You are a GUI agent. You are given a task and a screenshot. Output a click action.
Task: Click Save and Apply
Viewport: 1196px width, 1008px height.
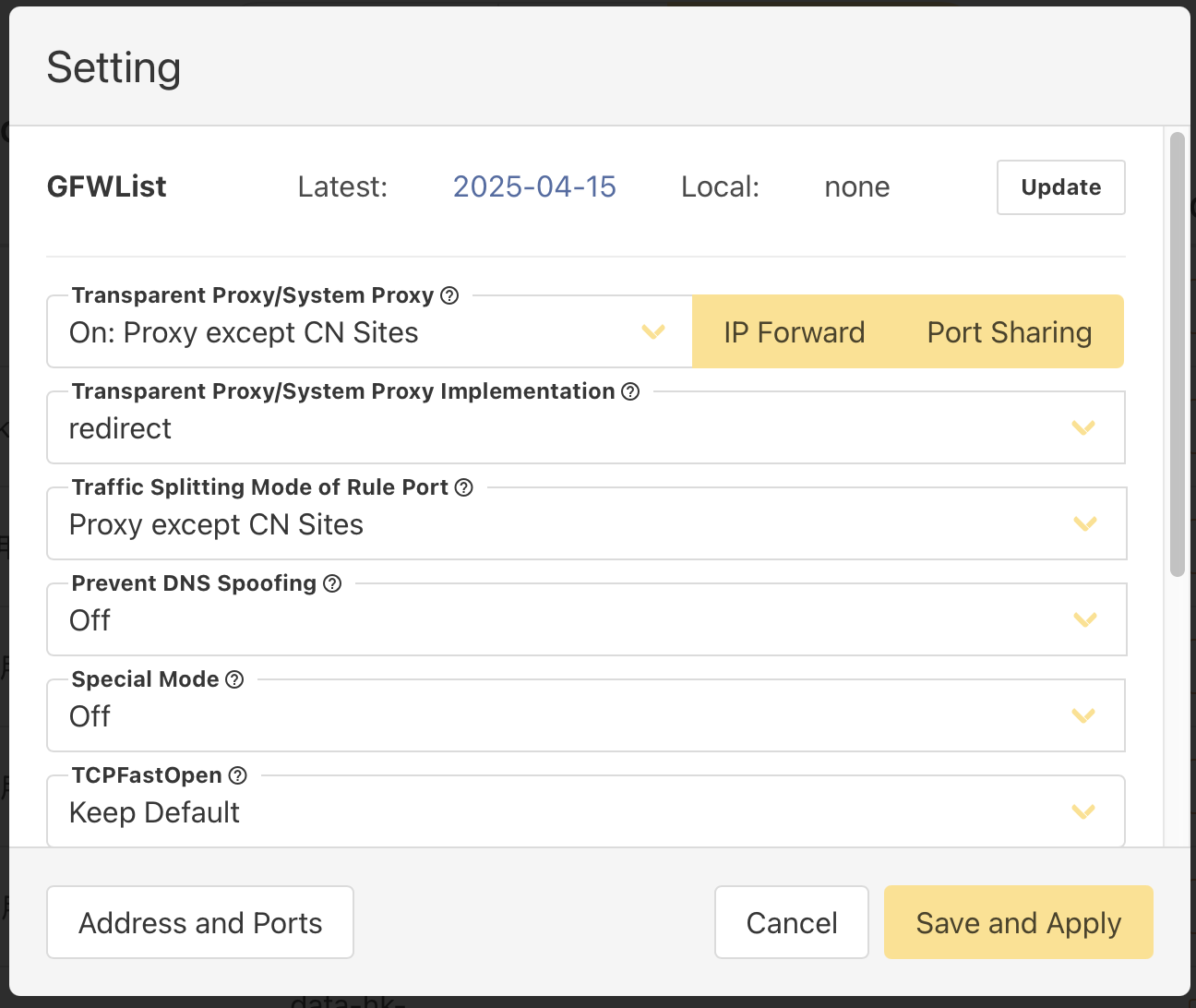[x=1018, y=923]
